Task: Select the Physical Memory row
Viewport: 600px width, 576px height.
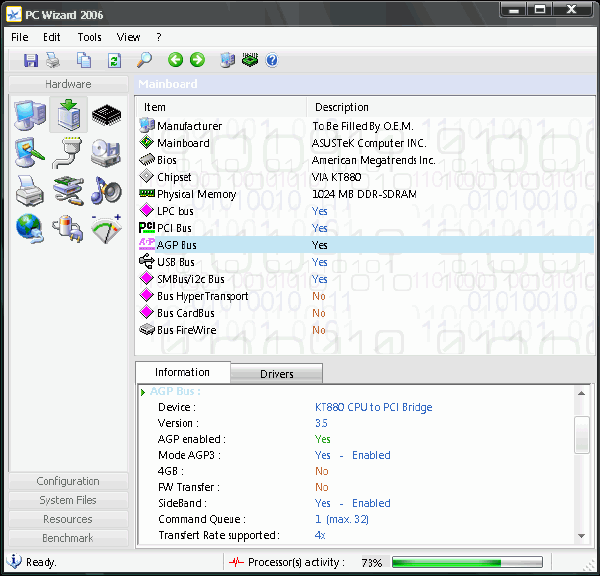Action: pos(365,194)
